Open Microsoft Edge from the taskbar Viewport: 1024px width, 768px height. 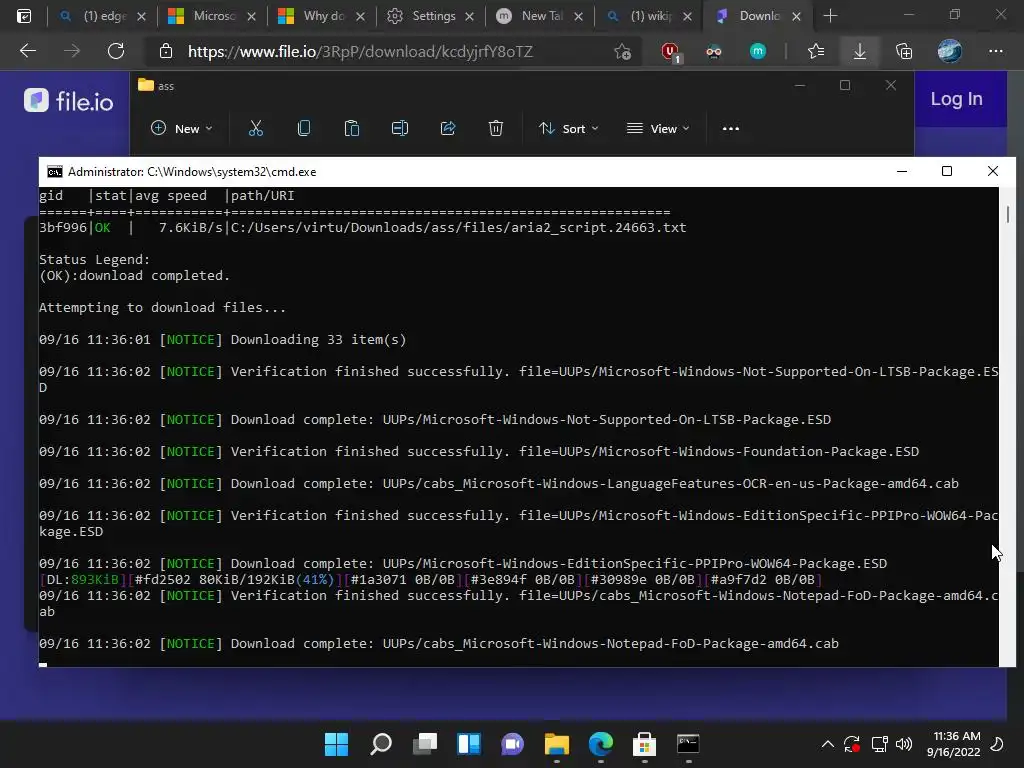point(601,744)
